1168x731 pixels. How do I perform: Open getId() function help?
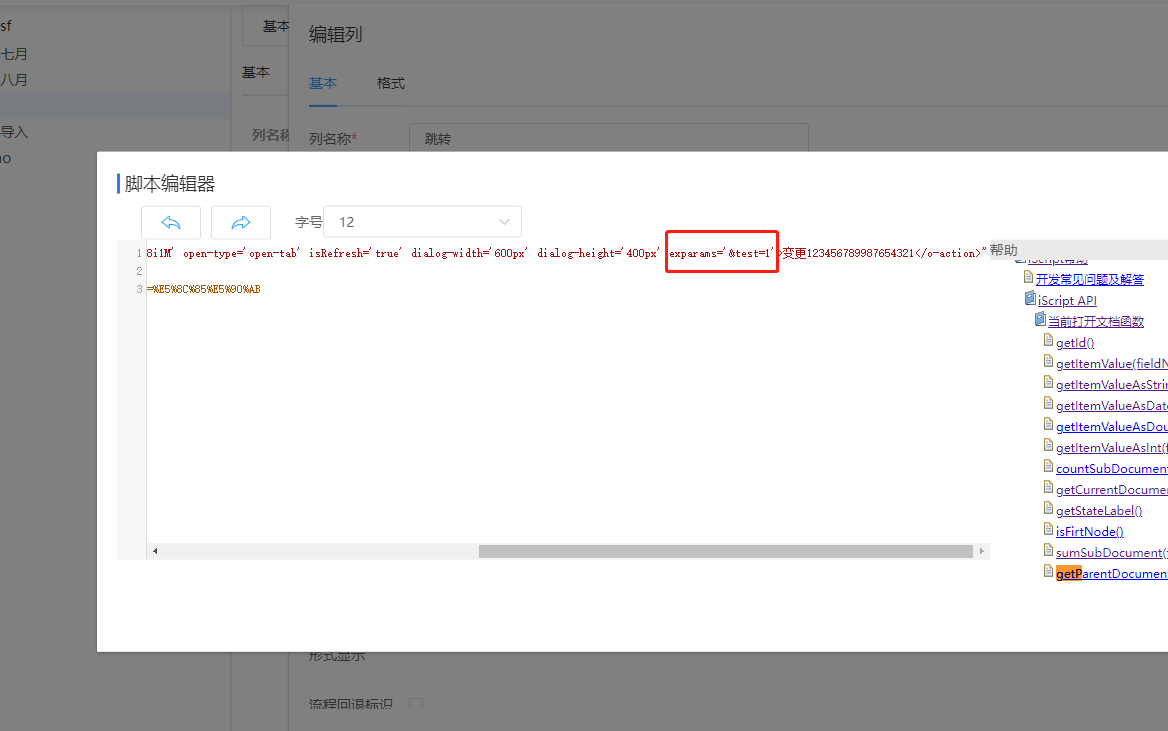(x=1075, y=343)
